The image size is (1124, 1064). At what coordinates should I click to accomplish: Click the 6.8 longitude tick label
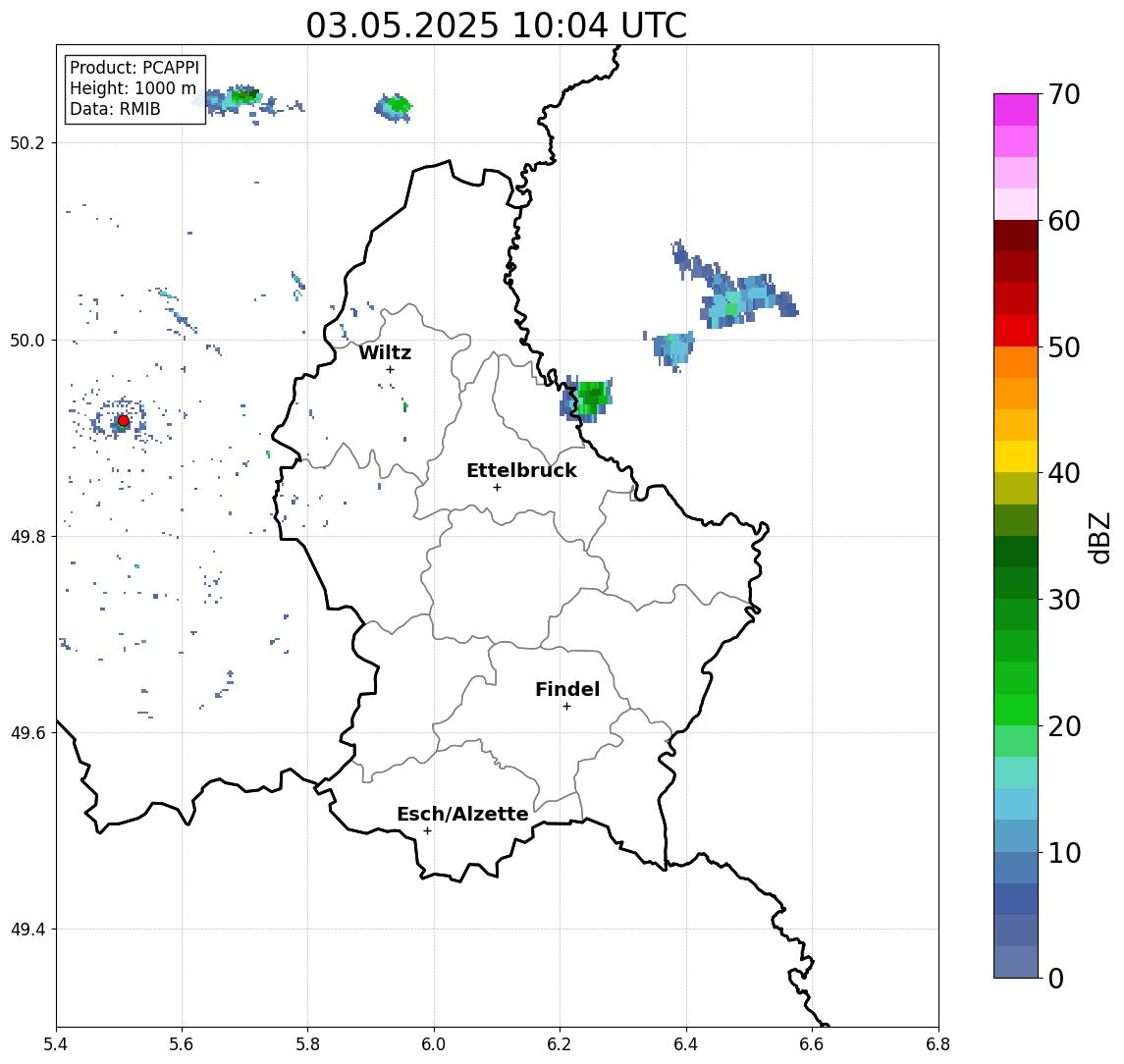click(x=938, y=1044)
